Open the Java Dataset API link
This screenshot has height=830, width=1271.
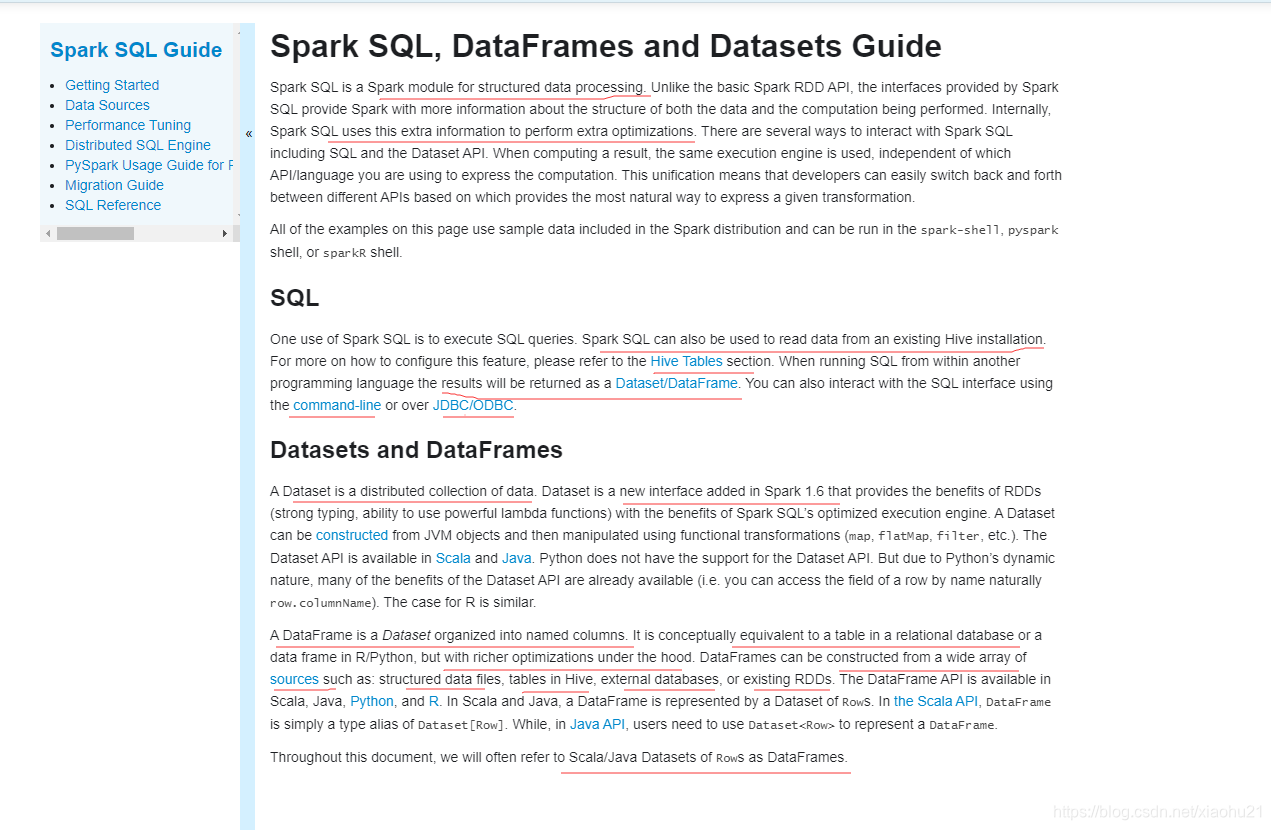click(517, 558)
